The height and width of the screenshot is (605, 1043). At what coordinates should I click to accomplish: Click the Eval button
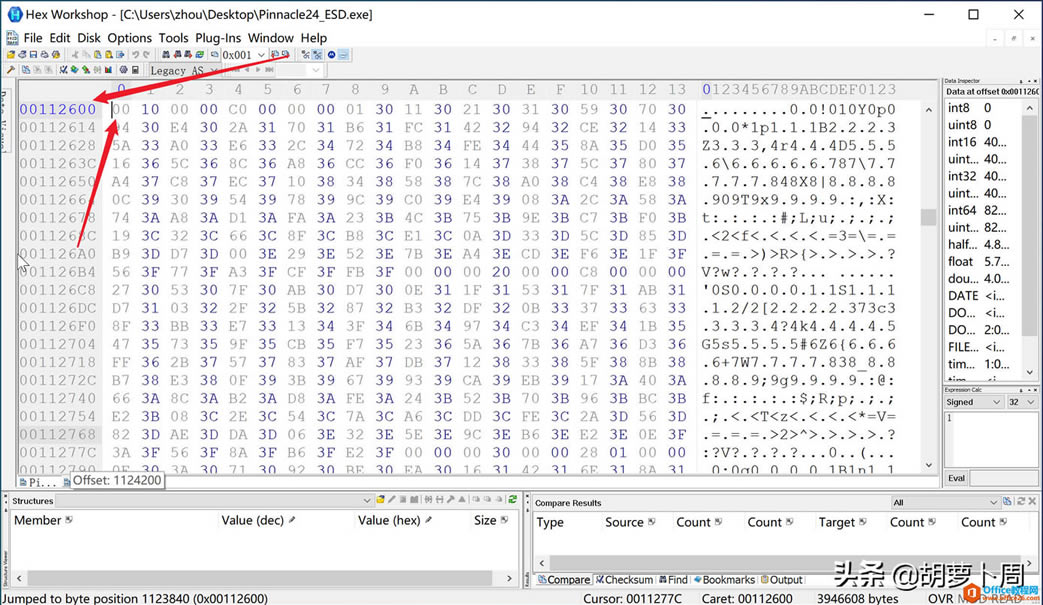click(957, 478)
